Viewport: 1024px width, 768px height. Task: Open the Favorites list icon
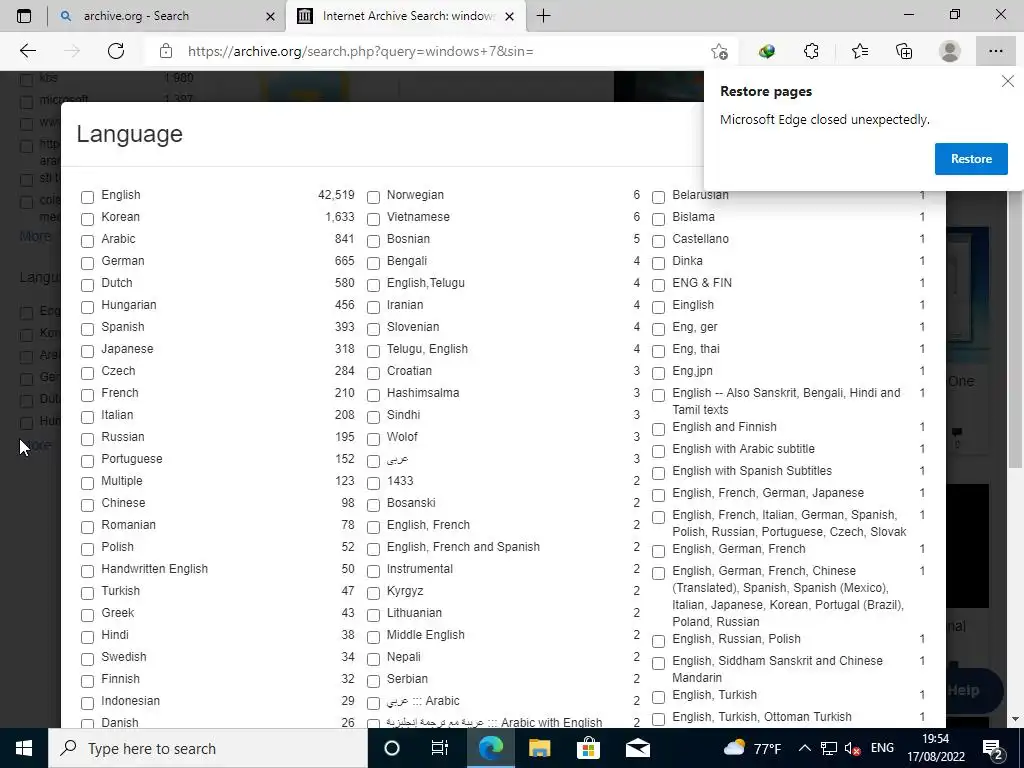(859, 51)
